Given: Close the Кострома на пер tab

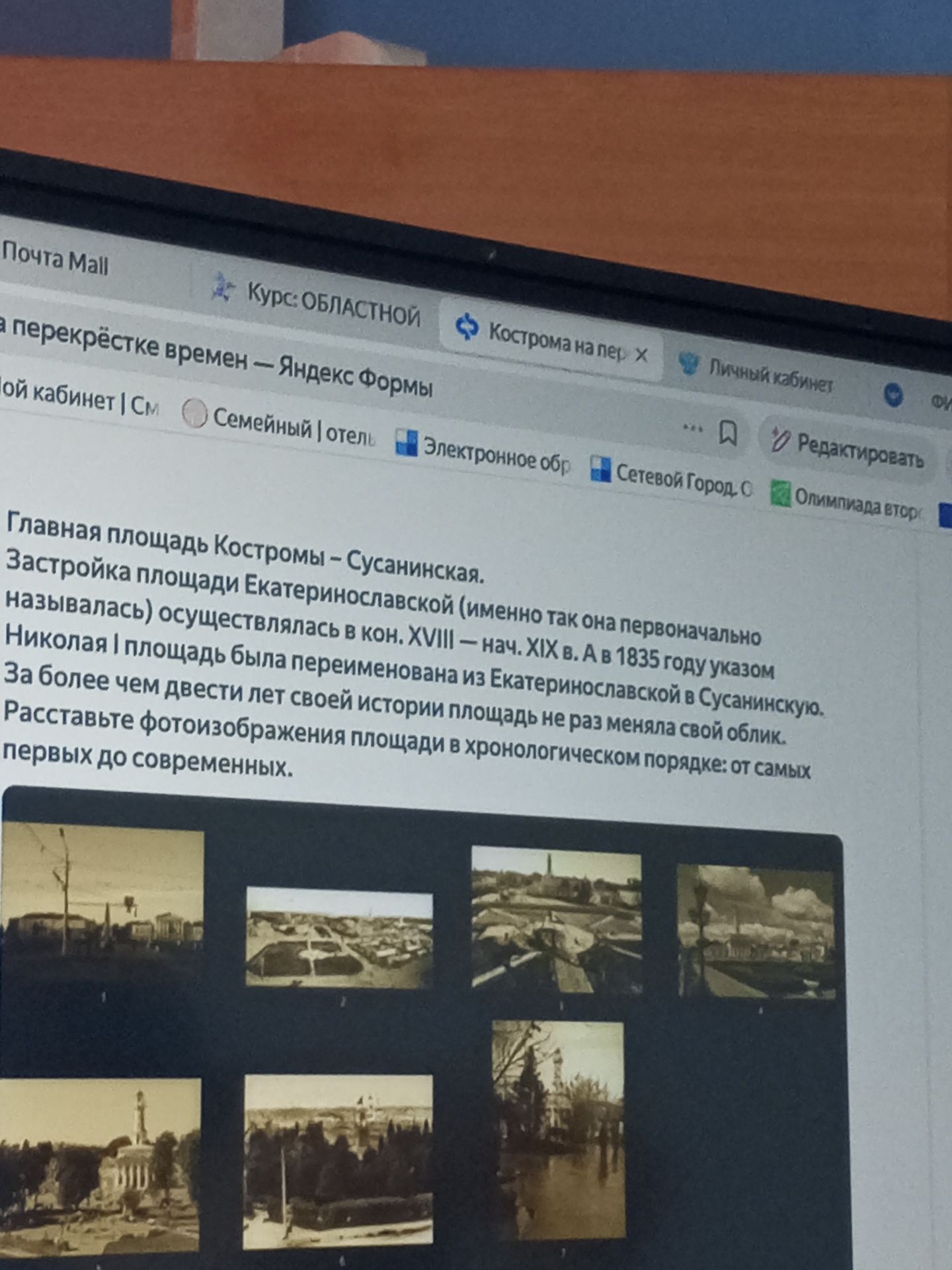Looking at the screenshot, I should (x=641, y=355).
